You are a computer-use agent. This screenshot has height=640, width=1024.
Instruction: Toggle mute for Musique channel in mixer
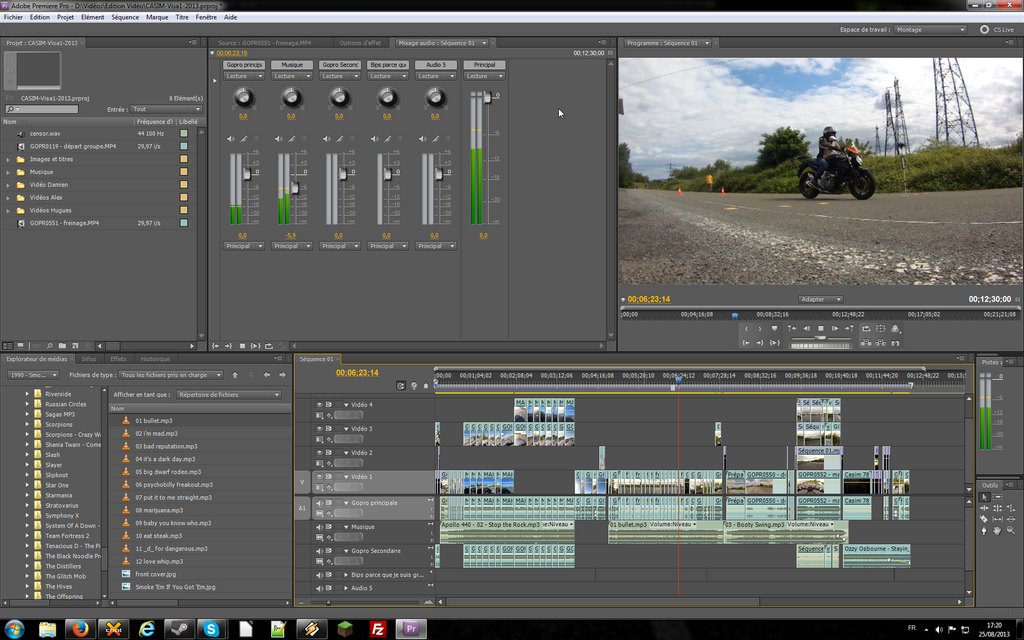[279, 139]
